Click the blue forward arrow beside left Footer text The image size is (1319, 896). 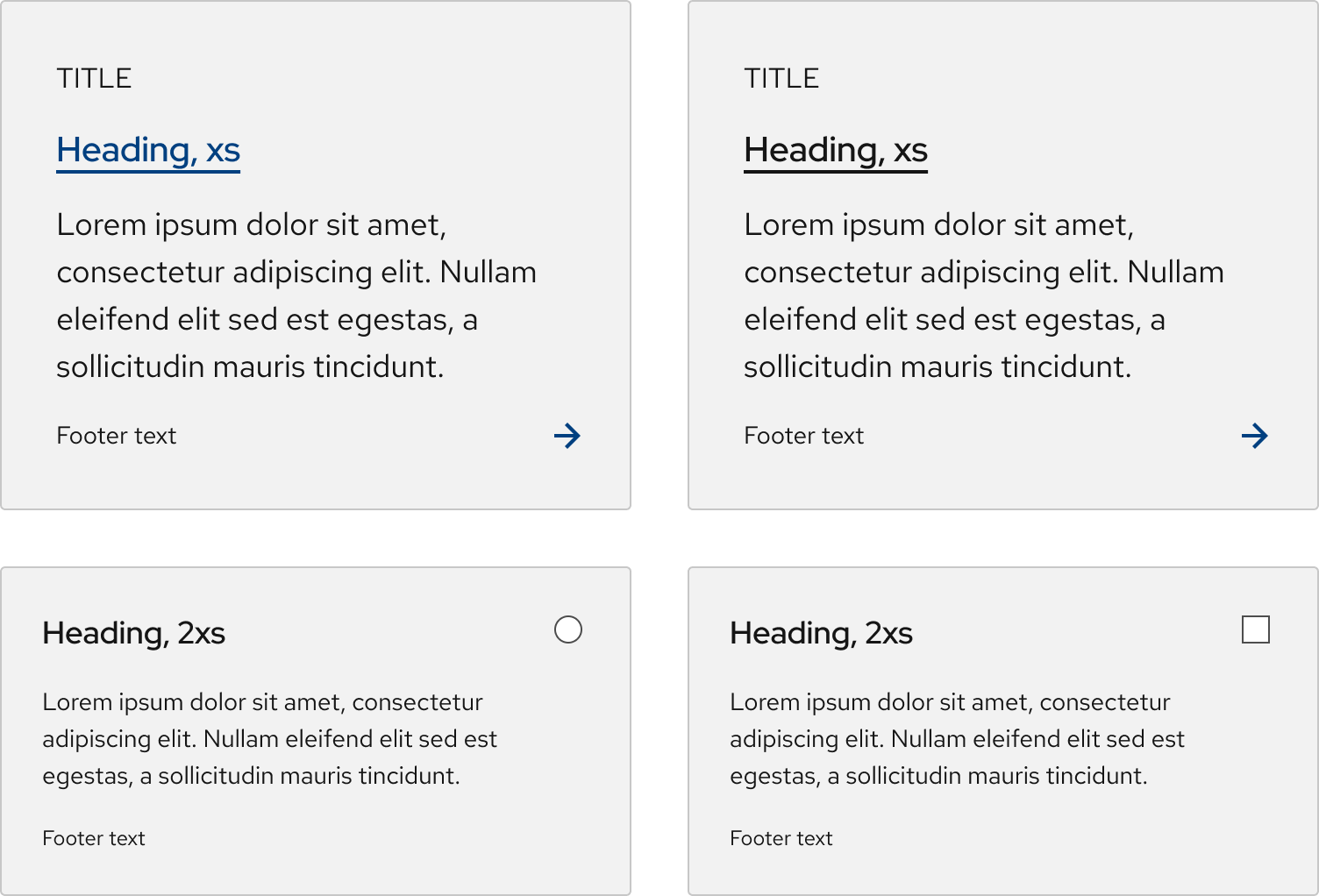[x=568, y=435]
